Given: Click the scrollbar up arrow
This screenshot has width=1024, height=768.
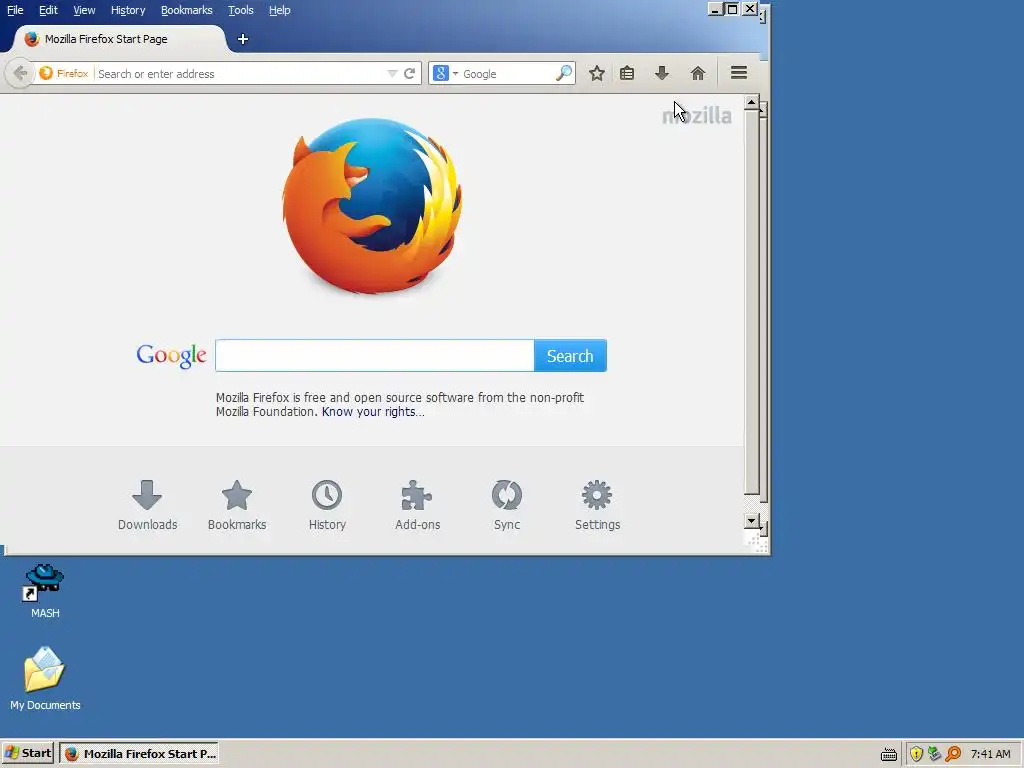Looking at the screenshot, I should point(752,103).
